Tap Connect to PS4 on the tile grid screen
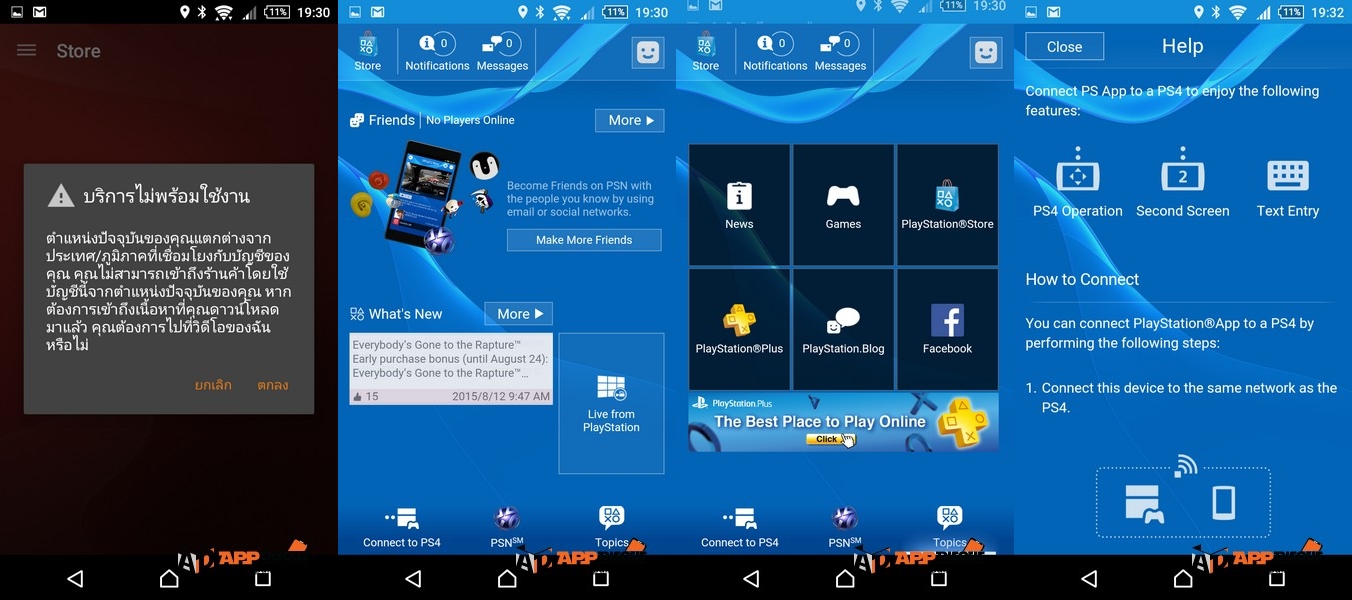Image resolution: width=1352 pixels, height=600 pixels. click(x=740, y=527)
